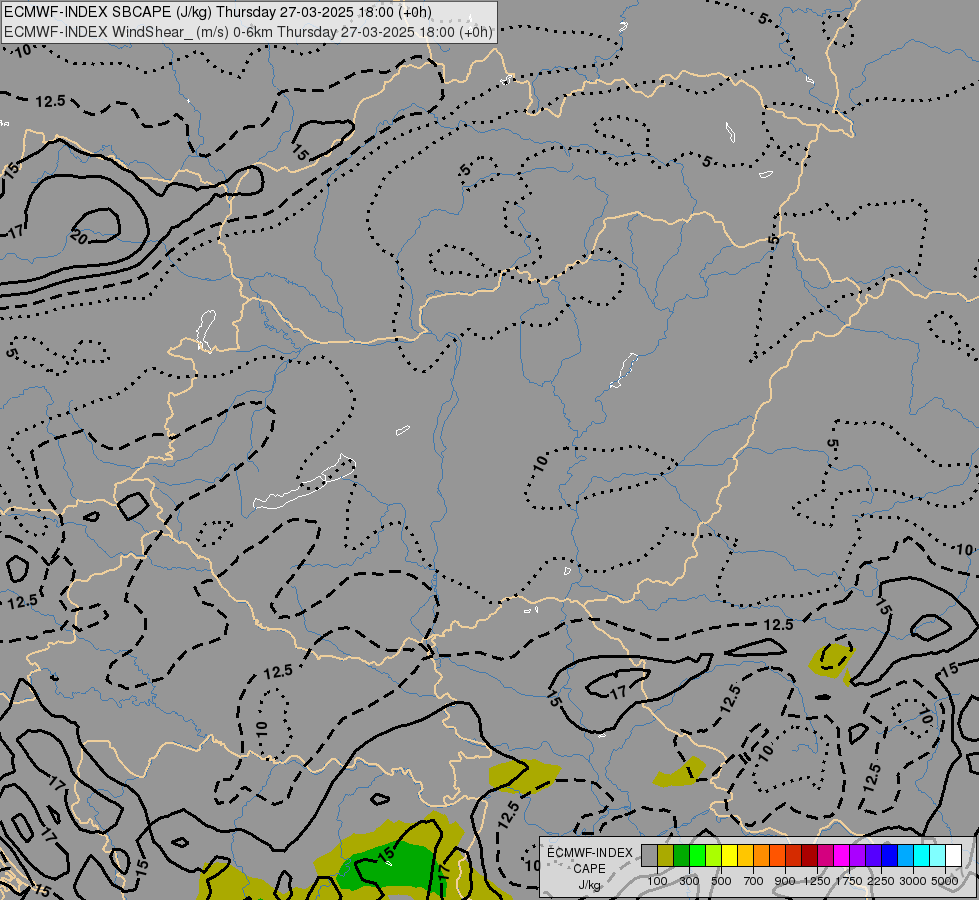This screenshot has width=979, height=900.
Task: Select the 900 value on legend scale
Action: point(785,881)
